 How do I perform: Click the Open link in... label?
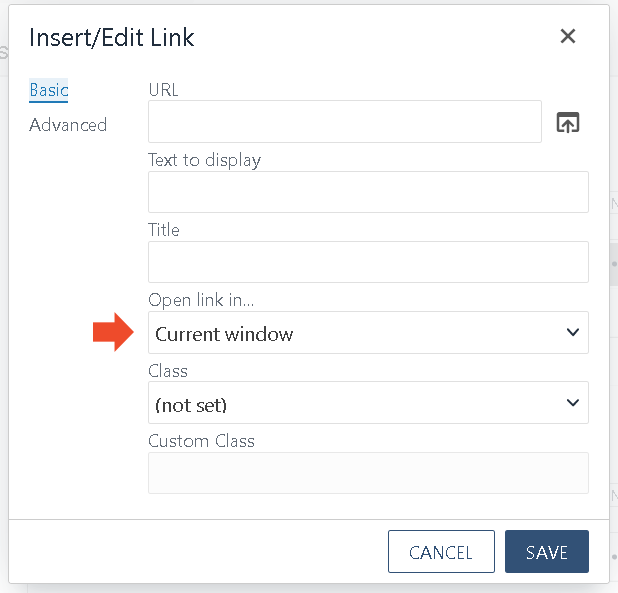tap(201, 300)
